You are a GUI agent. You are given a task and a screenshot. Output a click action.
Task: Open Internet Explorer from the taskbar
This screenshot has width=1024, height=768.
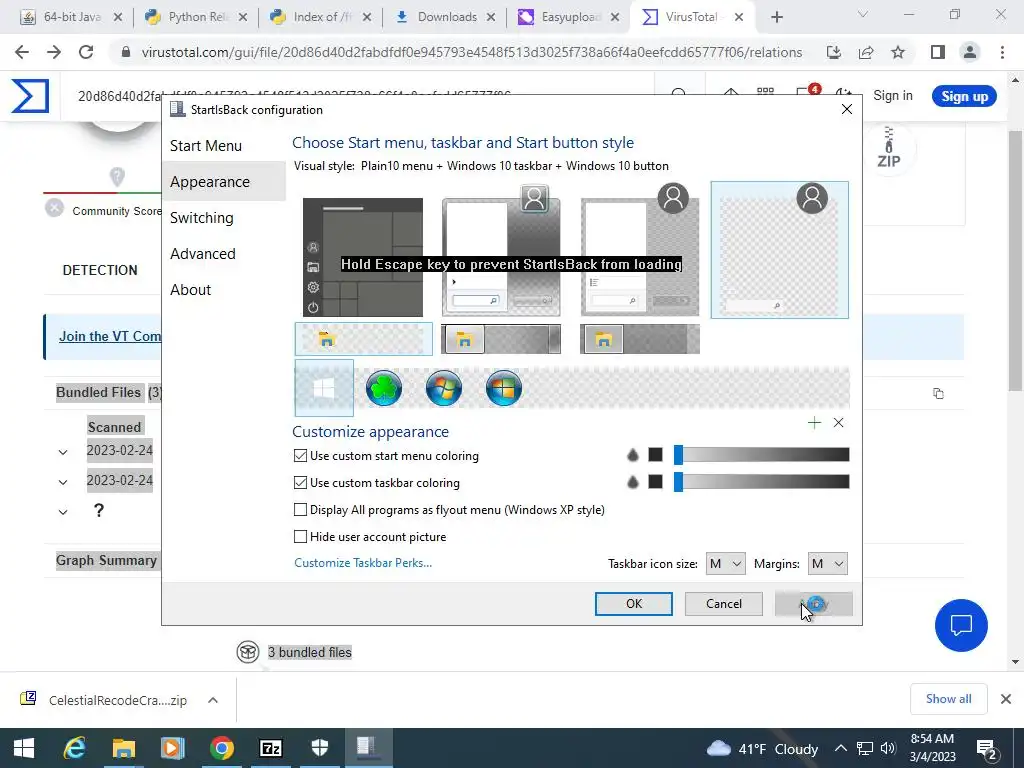75,748
